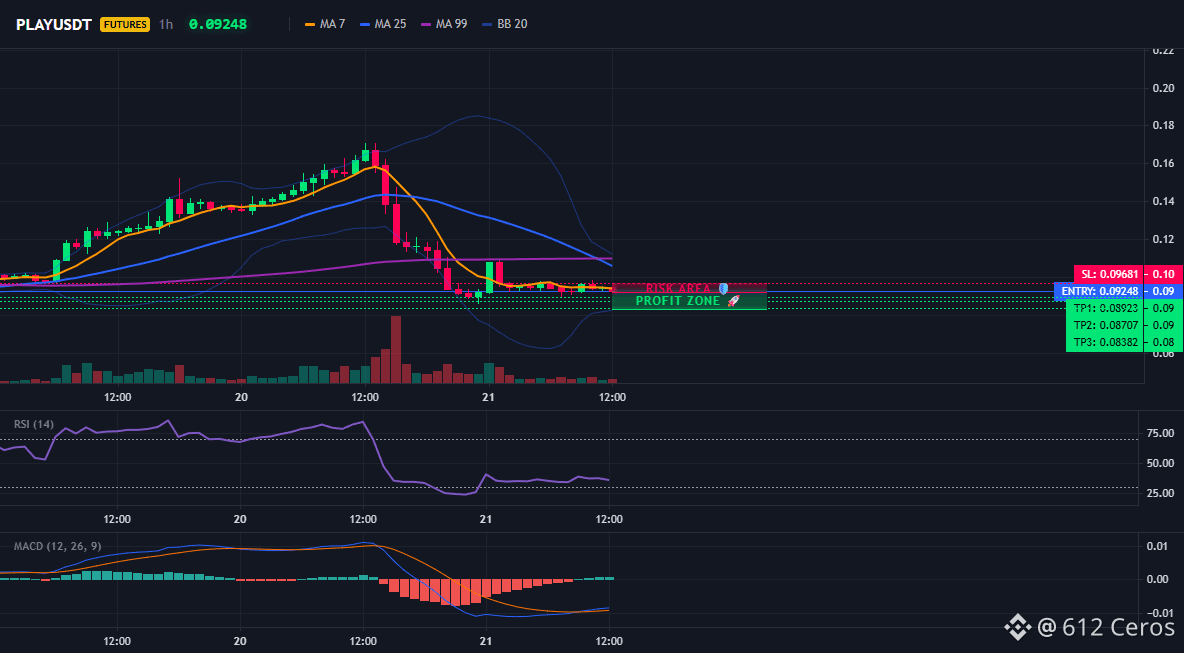Click the orange MA 7 color line swatch
This screenshot has height=653, width=1184.
[x=310, y=24]
